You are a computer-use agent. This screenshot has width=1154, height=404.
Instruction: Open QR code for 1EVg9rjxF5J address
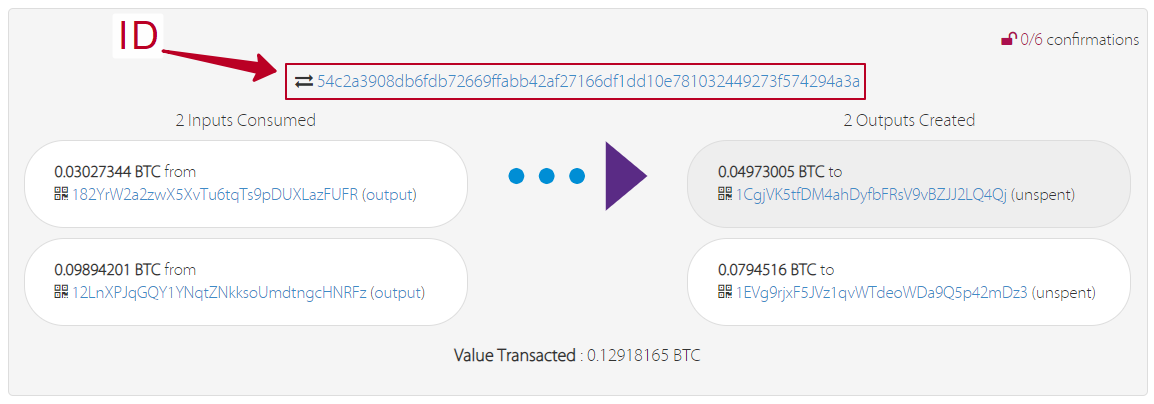(x=725, y=292)
